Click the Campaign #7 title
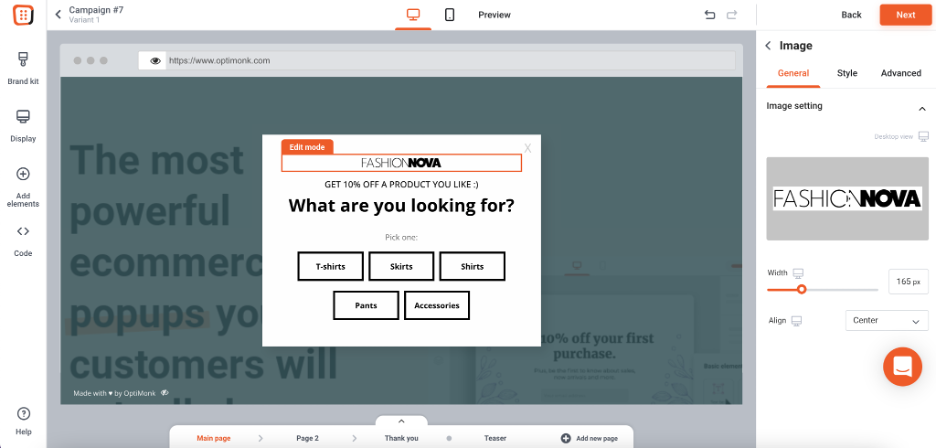Viewport: 936px width, 448px height. tap(96, 10)
